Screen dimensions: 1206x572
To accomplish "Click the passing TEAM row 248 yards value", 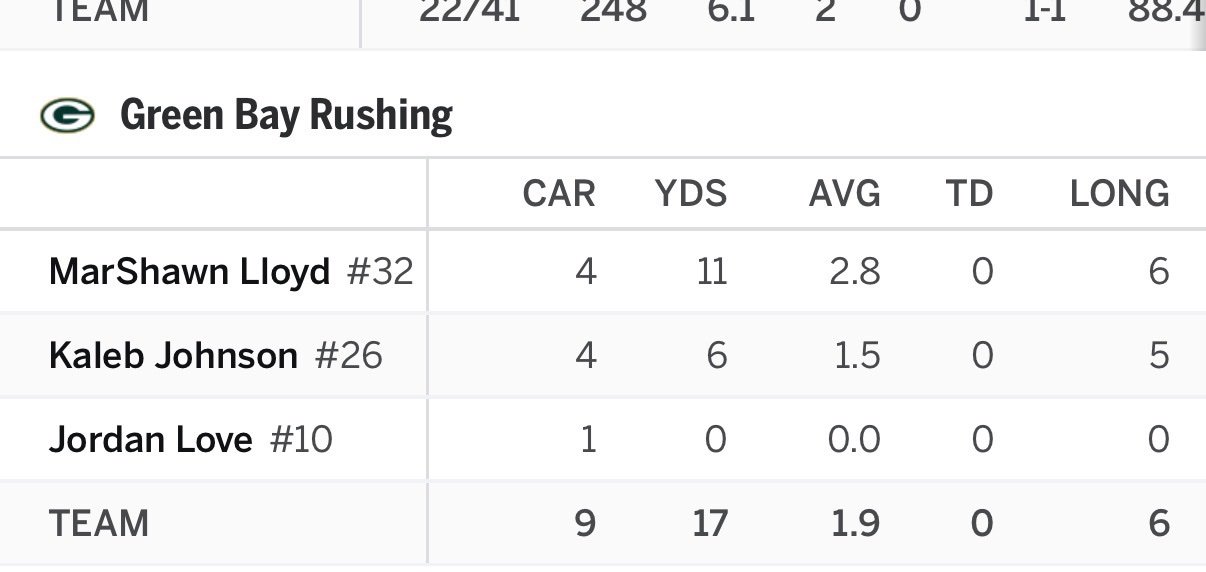I will pyautogui.click(x=613, y=12).
